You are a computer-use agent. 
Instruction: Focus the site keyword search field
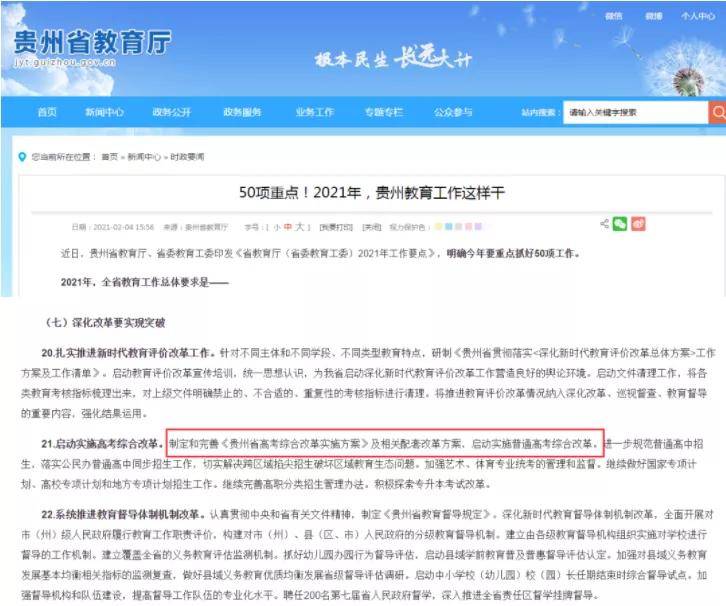coord(635,112)
